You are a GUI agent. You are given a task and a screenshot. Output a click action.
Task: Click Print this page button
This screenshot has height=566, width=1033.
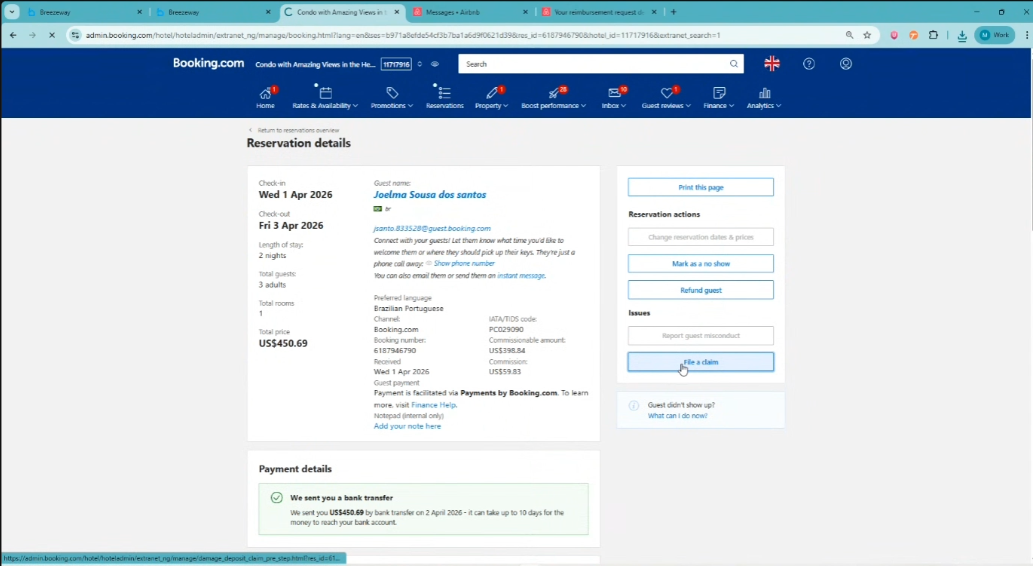(x=700, y=187)
